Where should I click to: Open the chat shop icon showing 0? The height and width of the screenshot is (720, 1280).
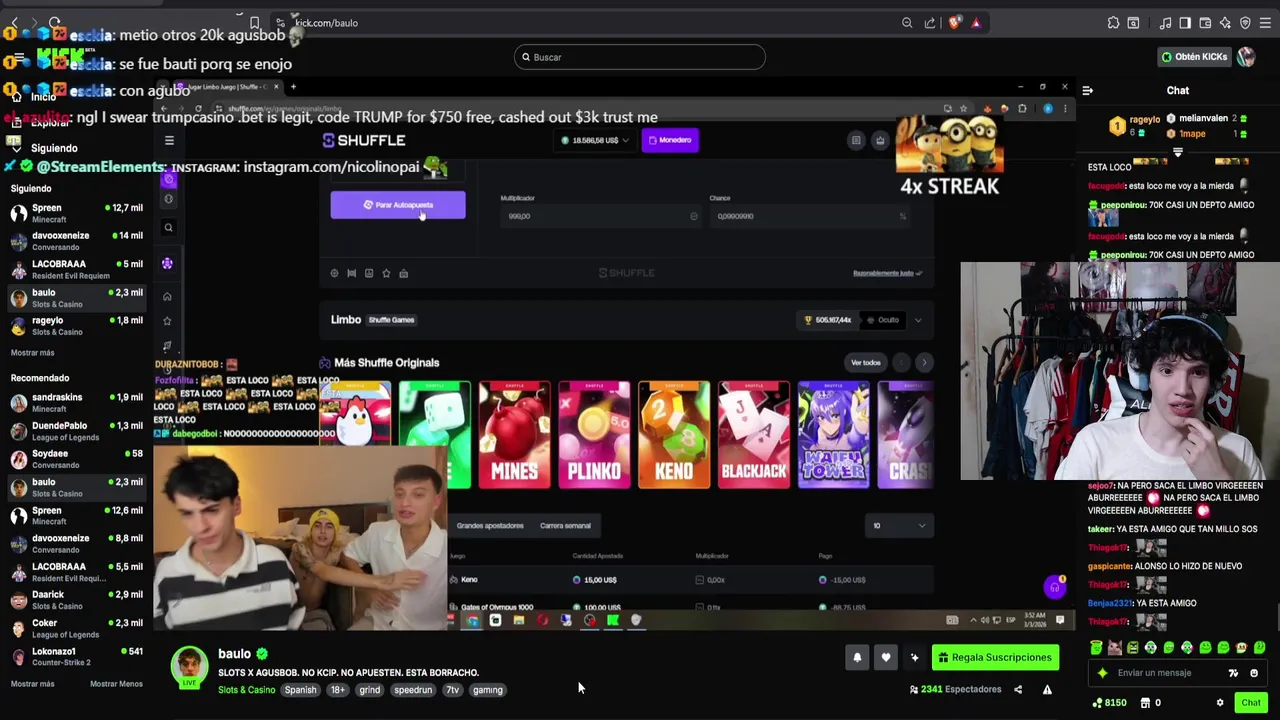click(x=1150, y=703)
